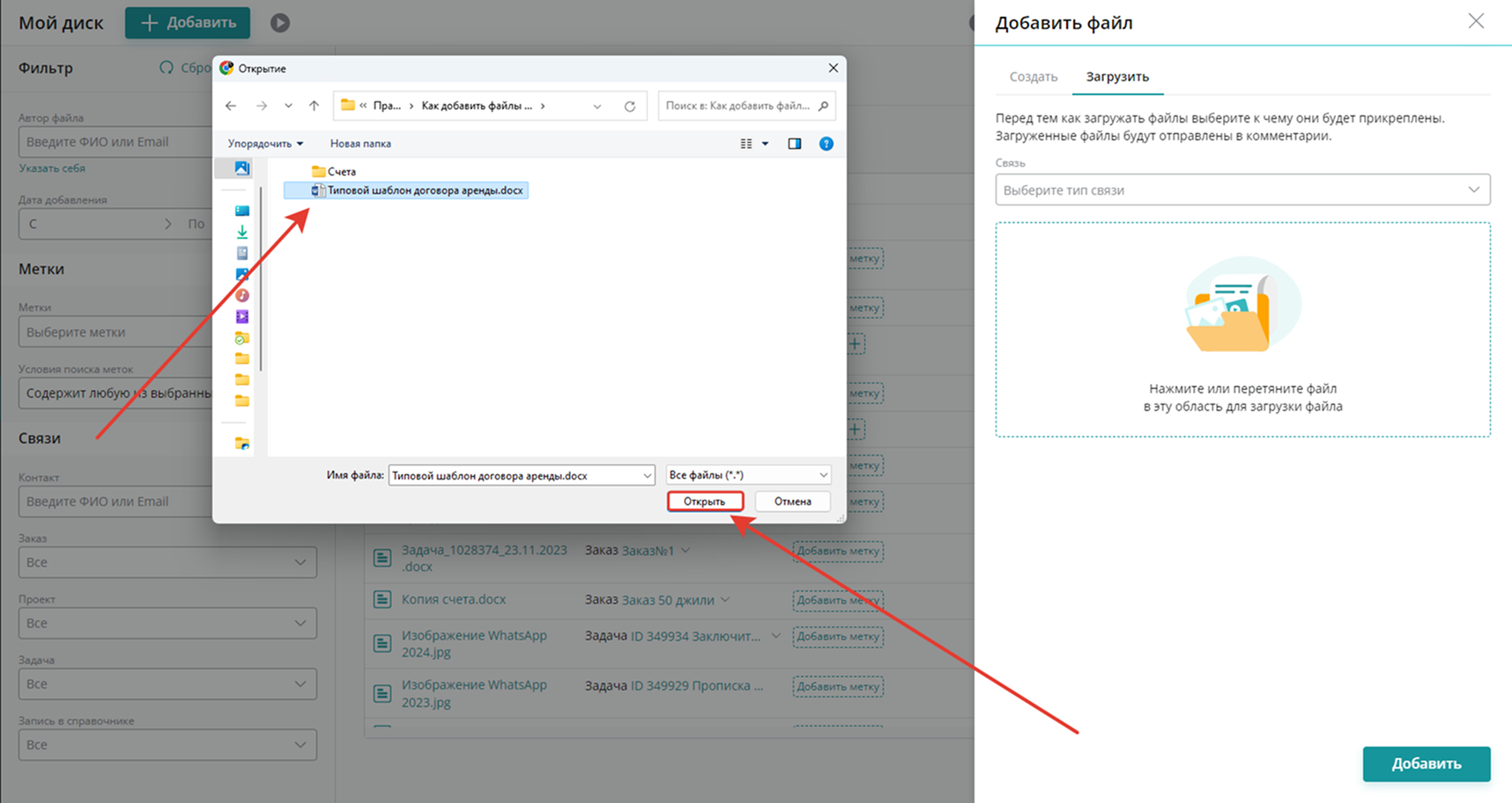Click the Отмена button

point(792,502)
